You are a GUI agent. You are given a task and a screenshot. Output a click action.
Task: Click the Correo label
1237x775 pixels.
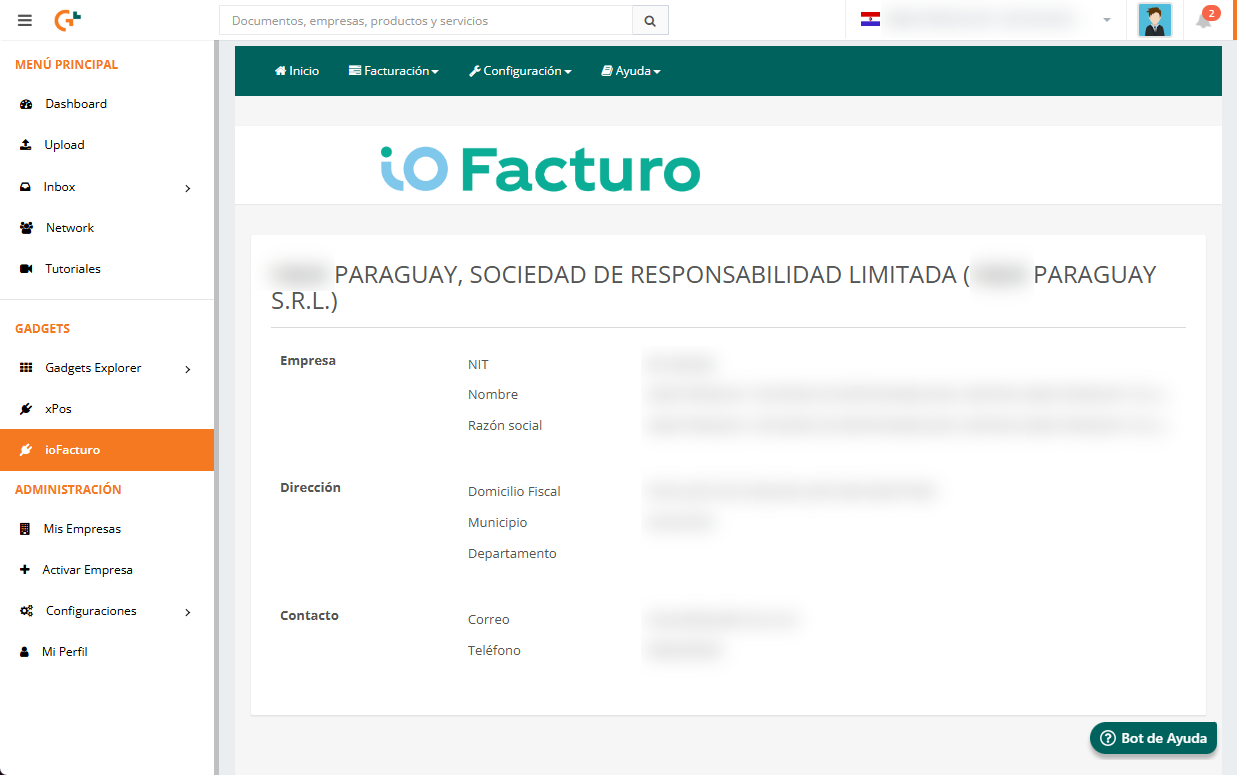489,619
